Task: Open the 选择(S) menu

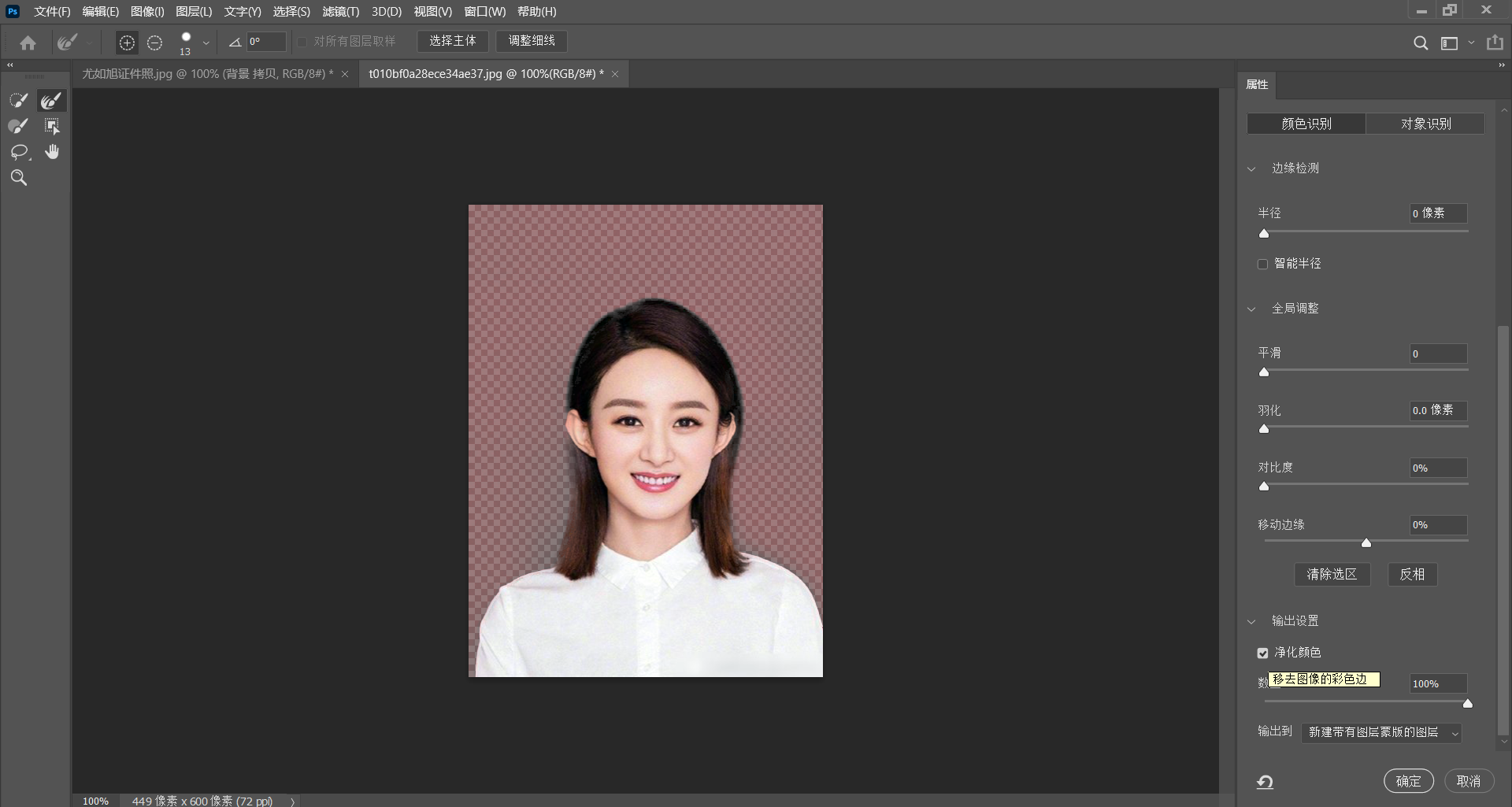Action: coord(291,12)
